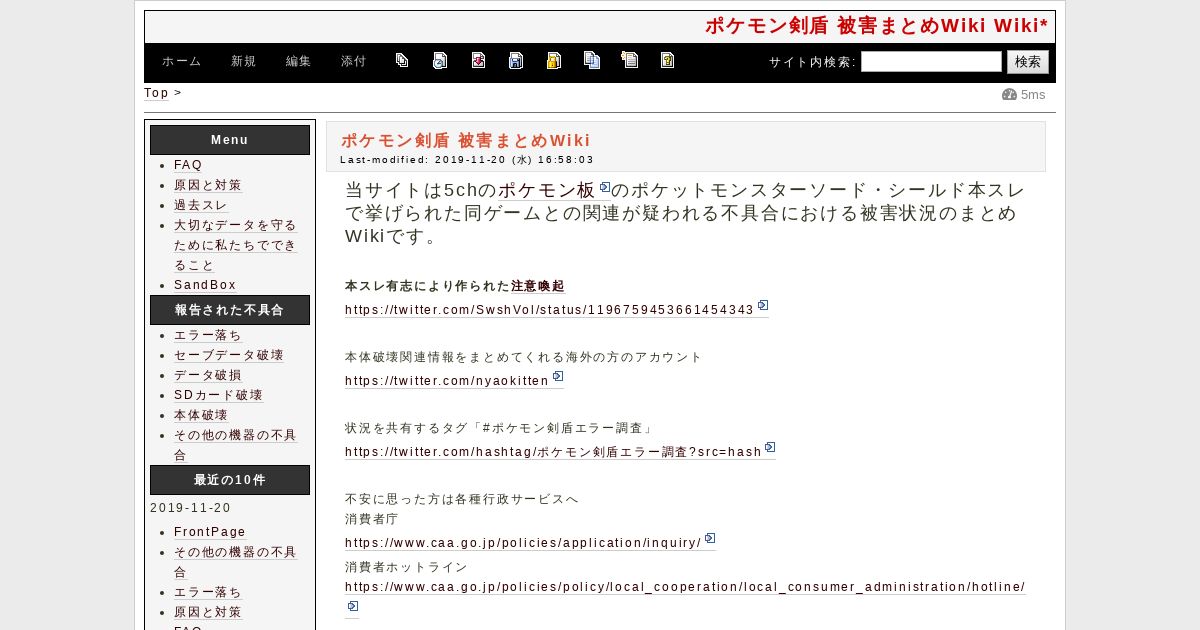The height and width of the screenshot is (630, 1200).
Task: Open その他の機器の不具合 under 最近の10件
Action: point(235,562)
